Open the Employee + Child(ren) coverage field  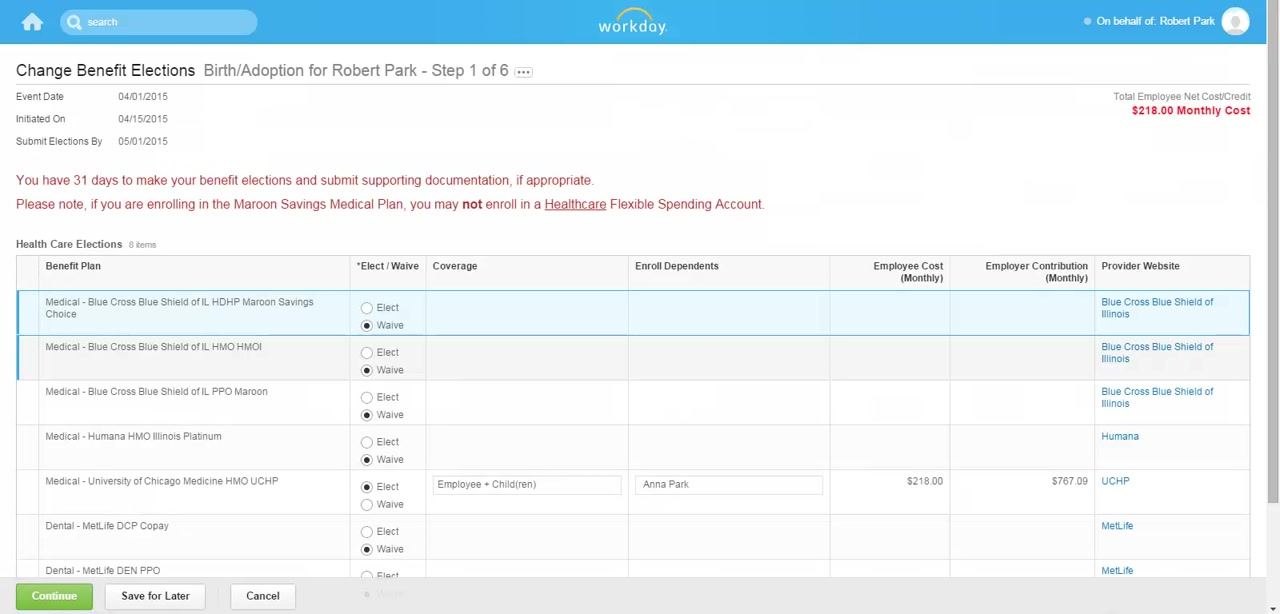(x=527, y=485)
